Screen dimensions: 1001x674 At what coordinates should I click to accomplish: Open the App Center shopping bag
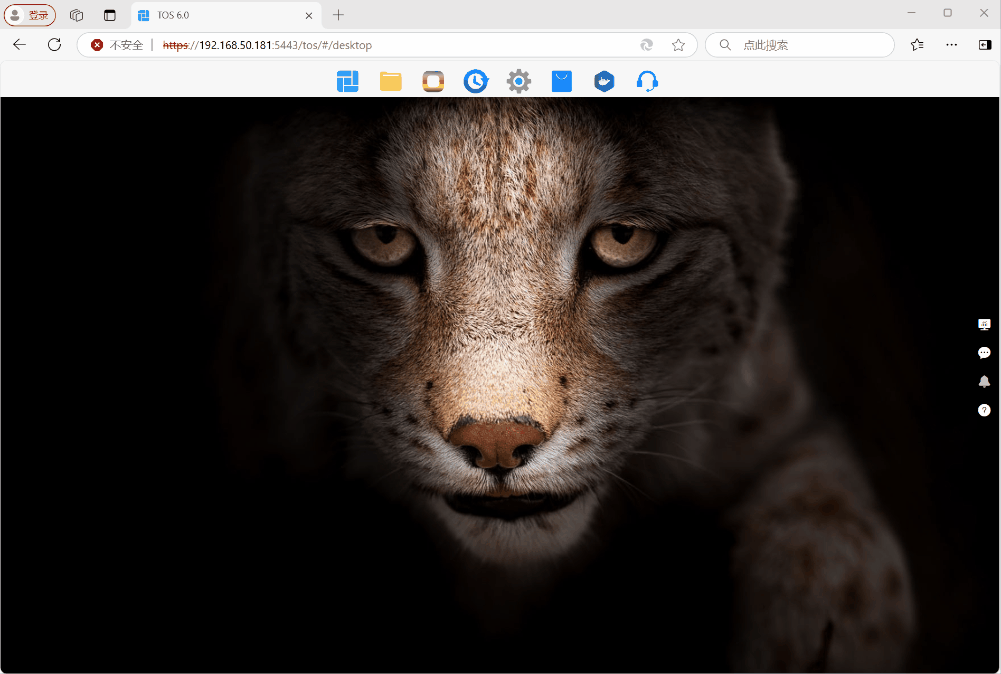point(561,82)
